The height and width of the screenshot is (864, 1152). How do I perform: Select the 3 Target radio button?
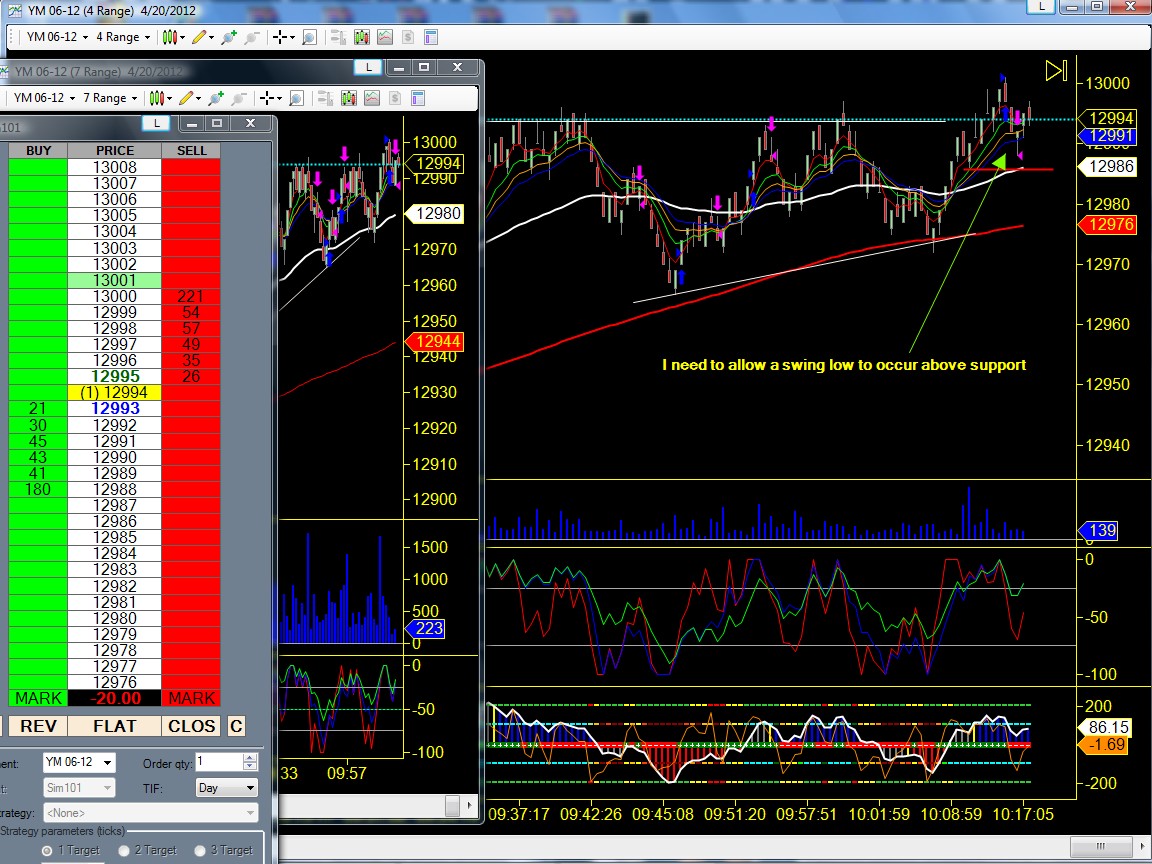(200, 850)
